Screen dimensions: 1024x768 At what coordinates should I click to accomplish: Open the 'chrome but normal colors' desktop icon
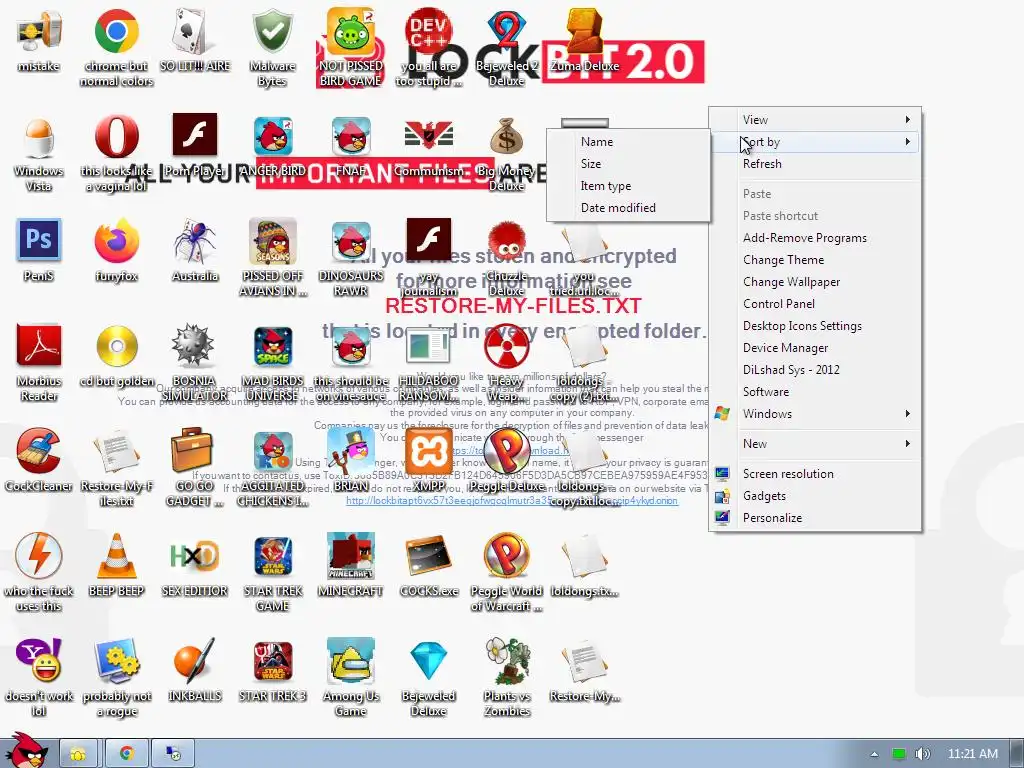tap(116, 47)
